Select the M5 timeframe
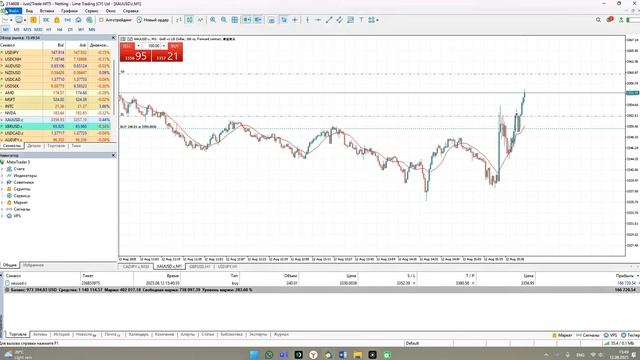Image resolution: width=640 pixels, height=360 pixels. click(x=17, y=29)
